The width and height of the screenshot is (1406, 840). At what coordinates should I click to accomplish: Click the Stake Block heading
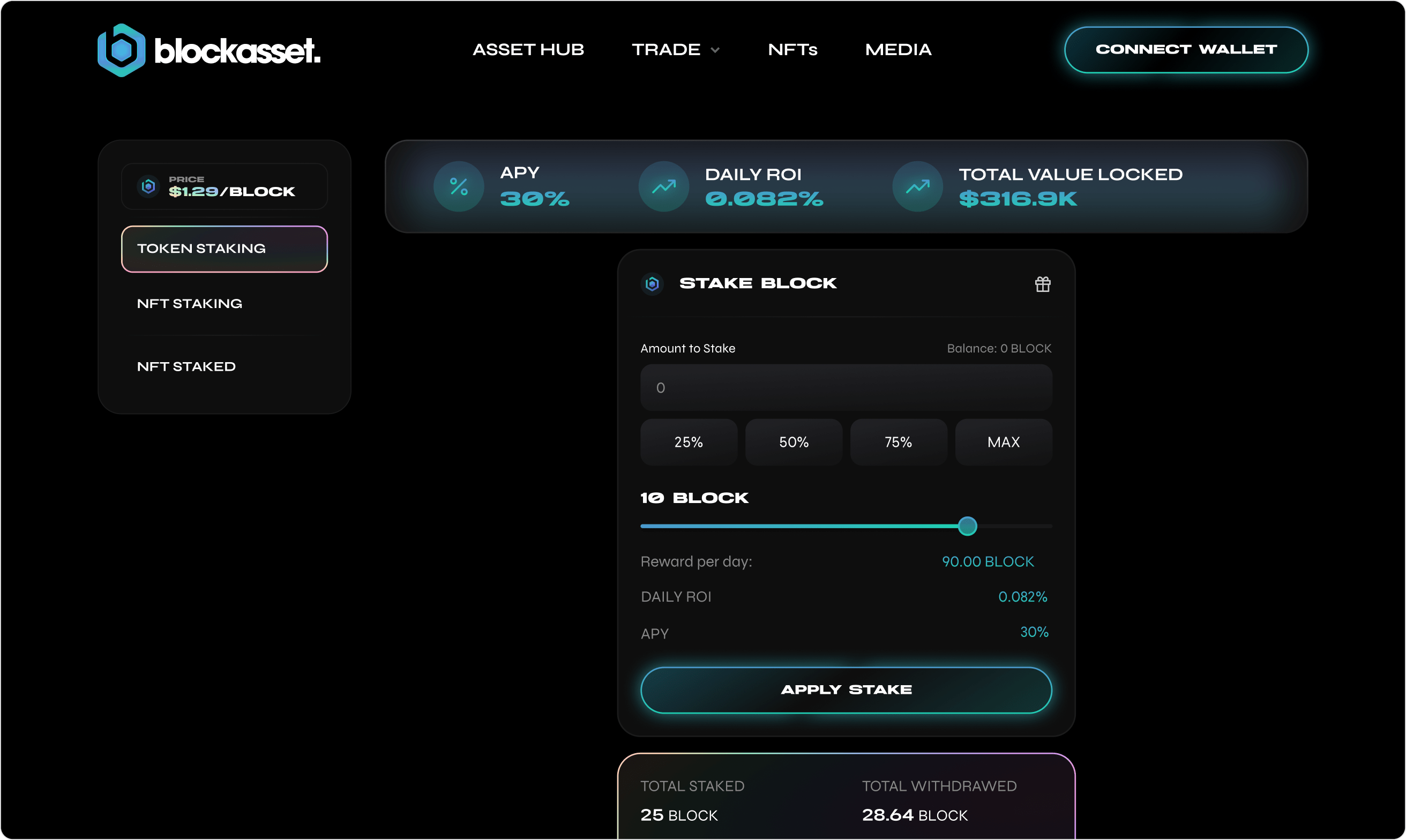click(758, 283)
